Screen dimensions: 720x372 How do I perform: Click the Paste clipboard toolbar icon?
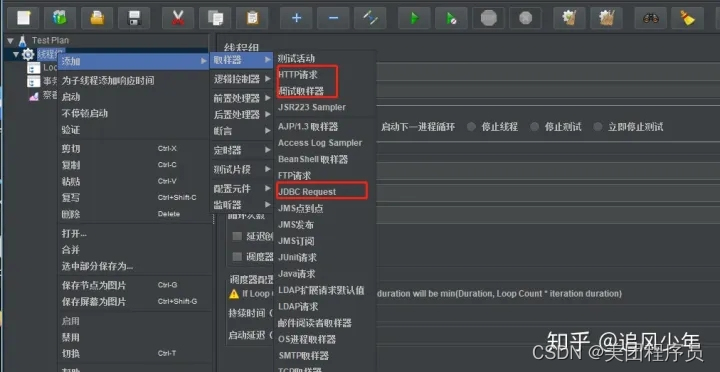[x=252, y=18]
